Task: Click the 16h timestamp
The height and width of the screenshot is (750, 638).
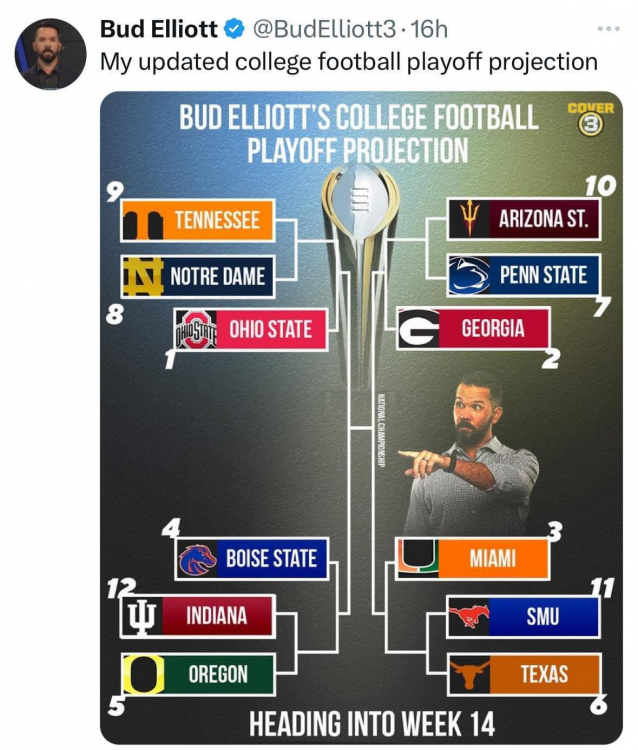Action: pos(429,31)
